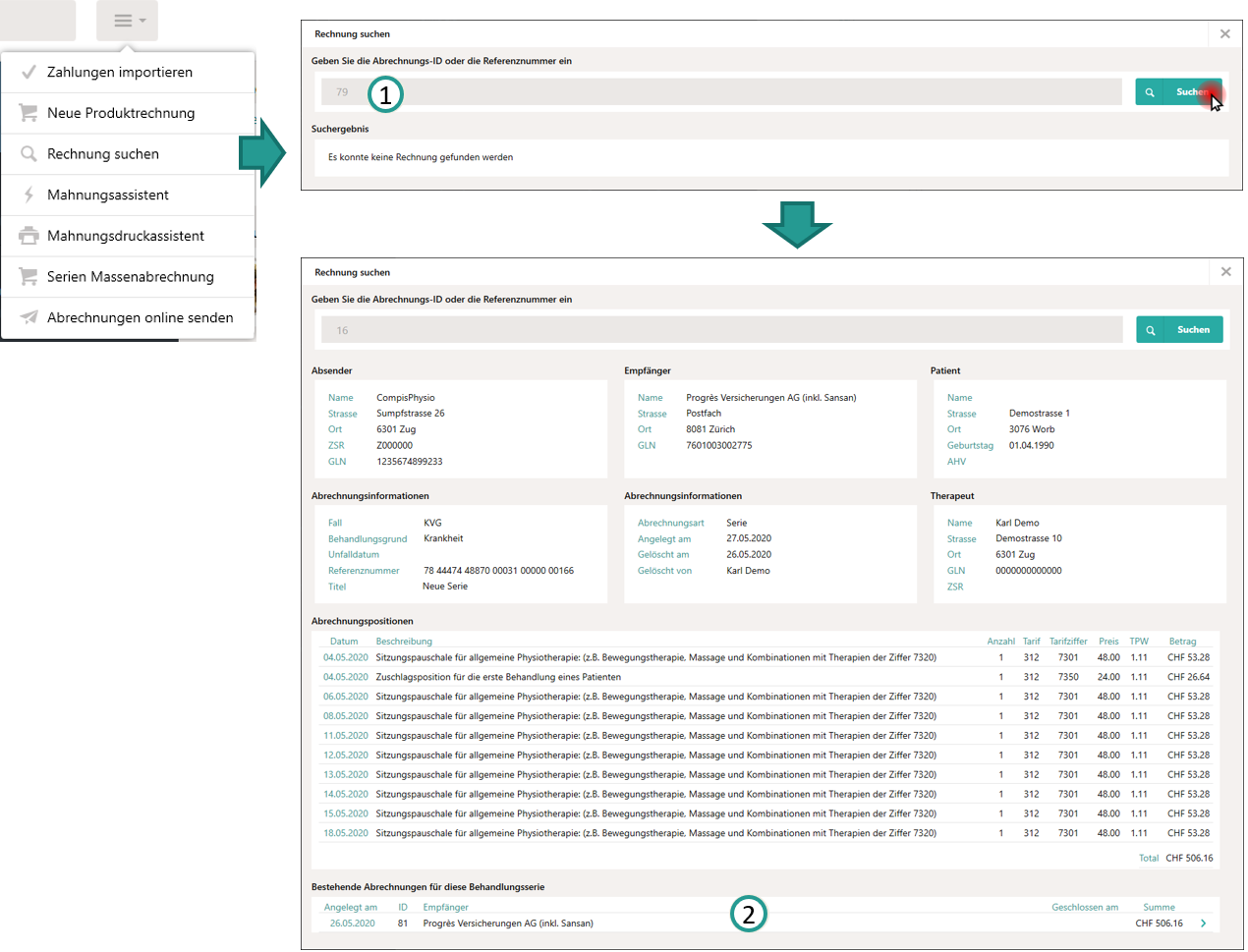Click the cart icon for Serien Massenabrechnung

(28, 277)
